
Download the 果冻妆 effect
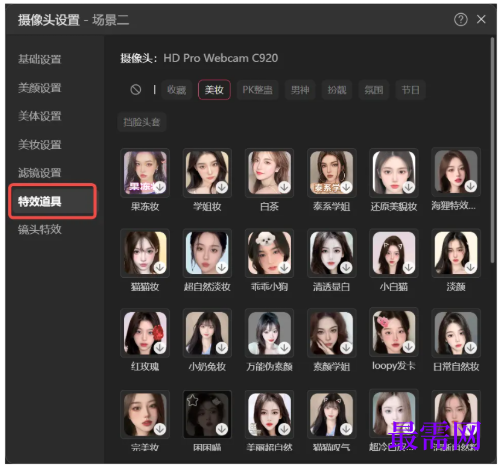click(x=160, y=187)
